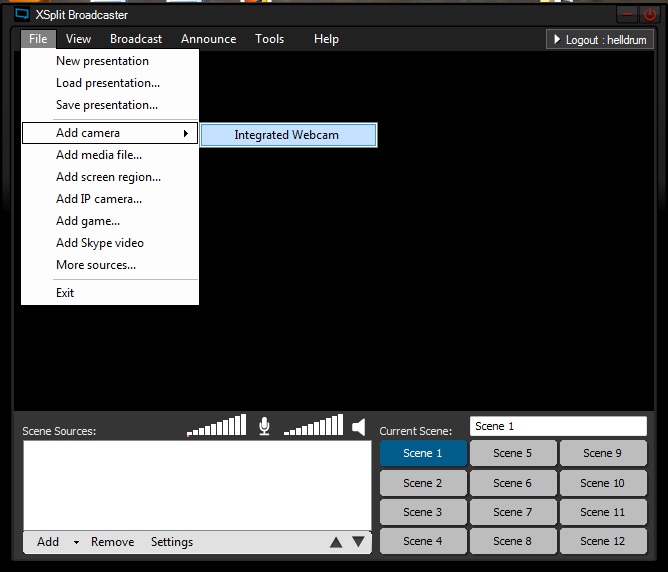This screenshot has width=668, height=572.
Task: Mute the speaker icon
Action: [359, 427]
